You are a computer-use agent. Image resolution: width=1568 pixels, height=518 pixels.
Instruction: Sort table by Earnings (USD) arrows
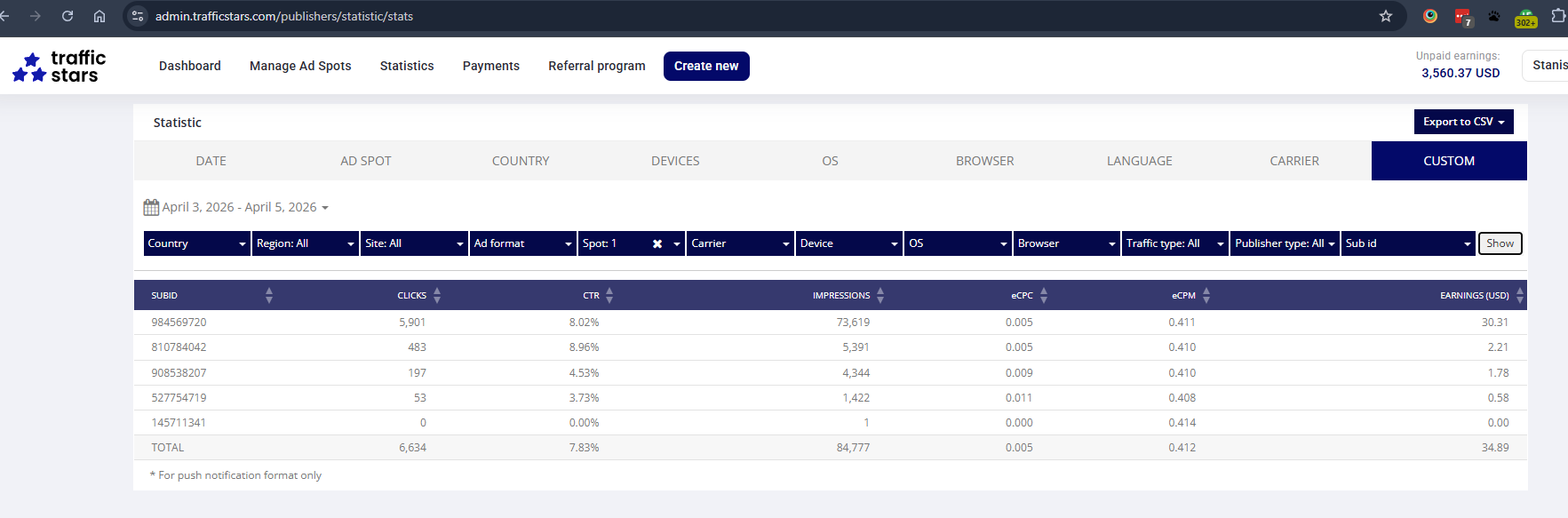coord(1519,295)
